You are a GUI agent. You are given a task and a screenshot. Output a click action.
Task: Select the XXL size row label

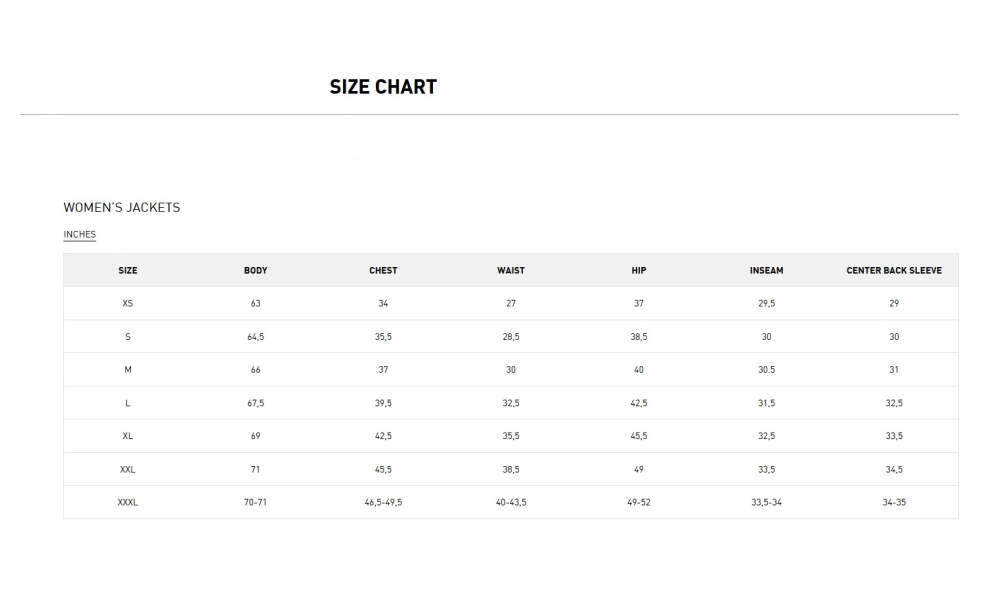128,469
